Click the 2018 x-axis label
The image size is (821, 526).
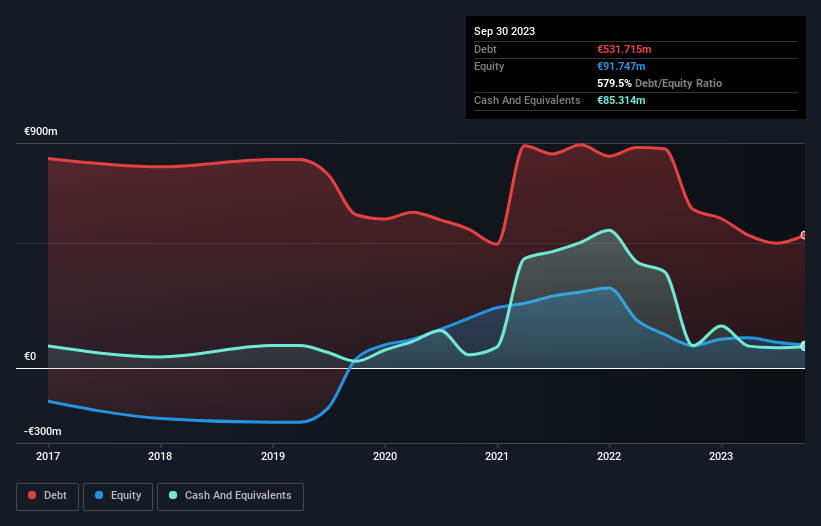pyautogui.click(x=160, y=456)
